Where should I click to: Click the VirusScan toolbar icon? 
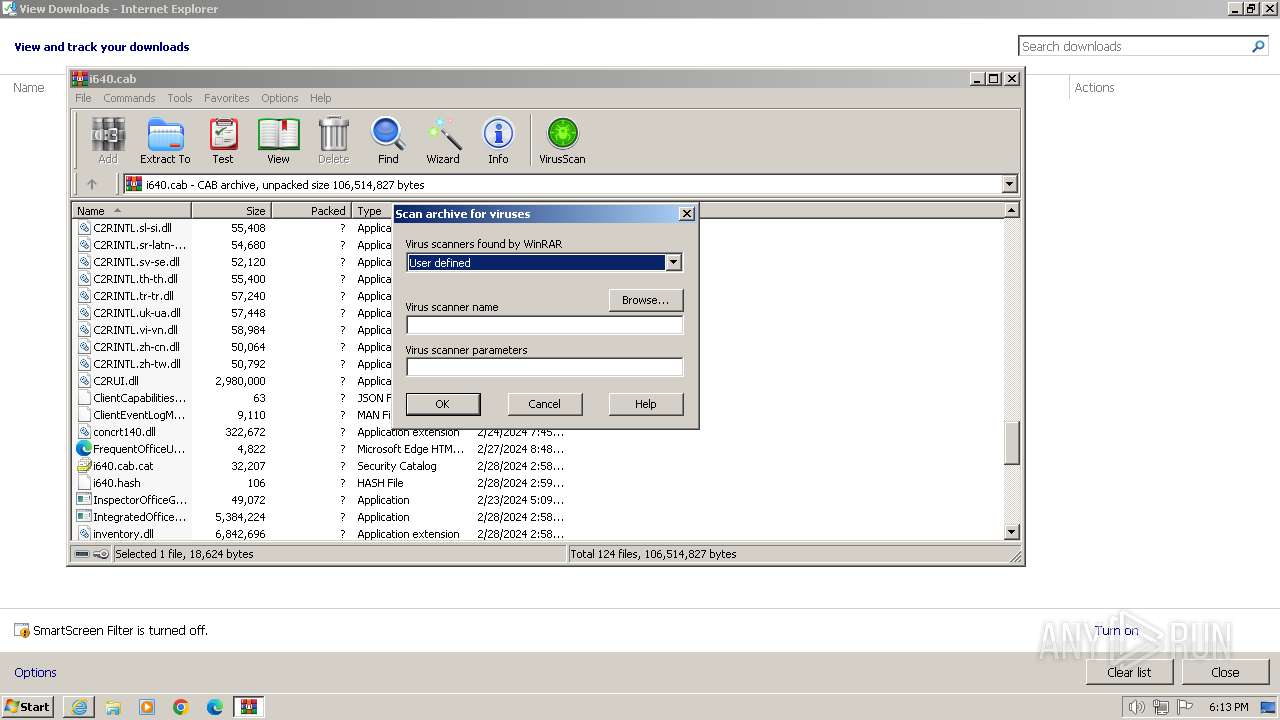[562, 140]
